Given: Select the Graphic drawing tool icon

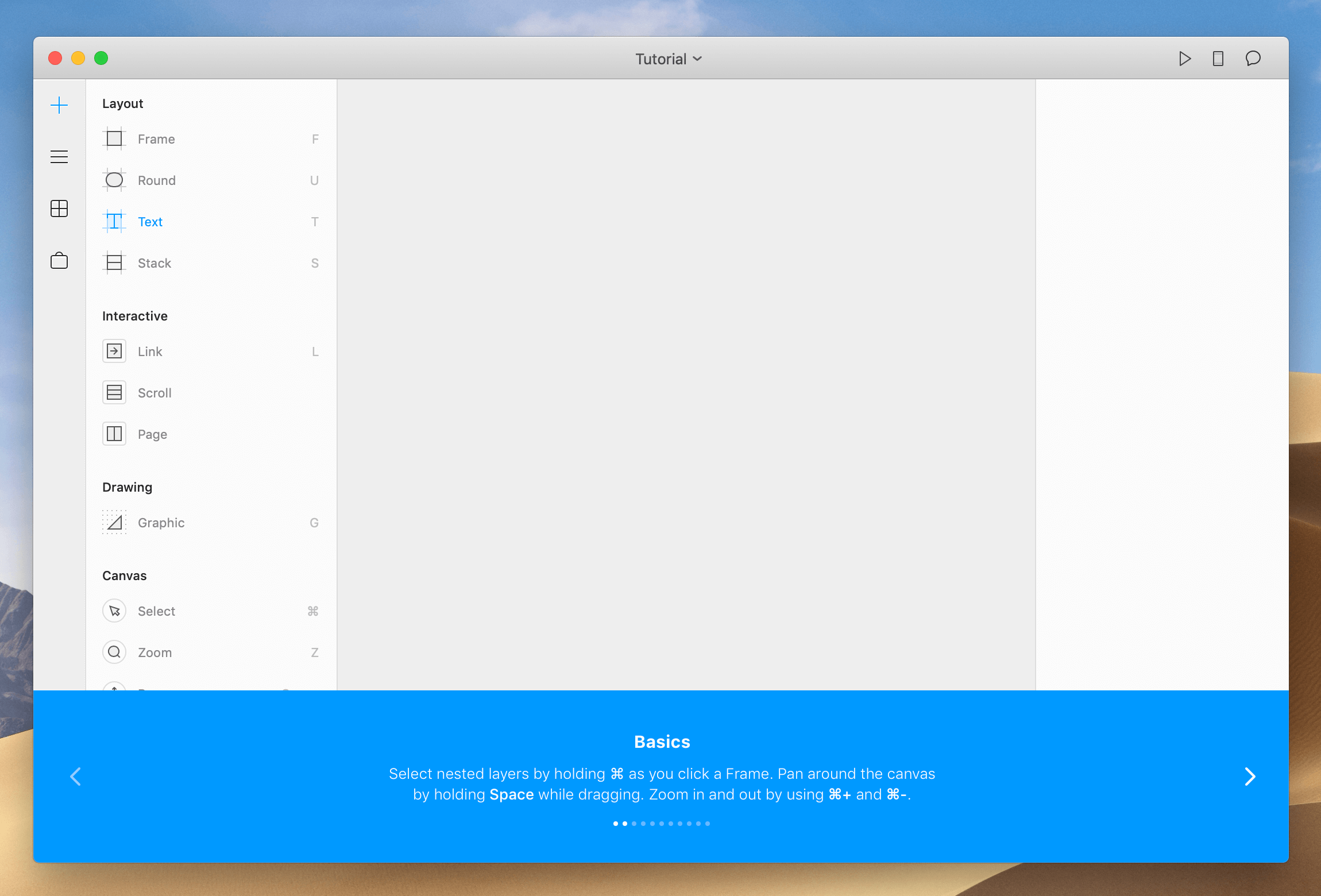Looking at the screenshot, I should 114,523.
